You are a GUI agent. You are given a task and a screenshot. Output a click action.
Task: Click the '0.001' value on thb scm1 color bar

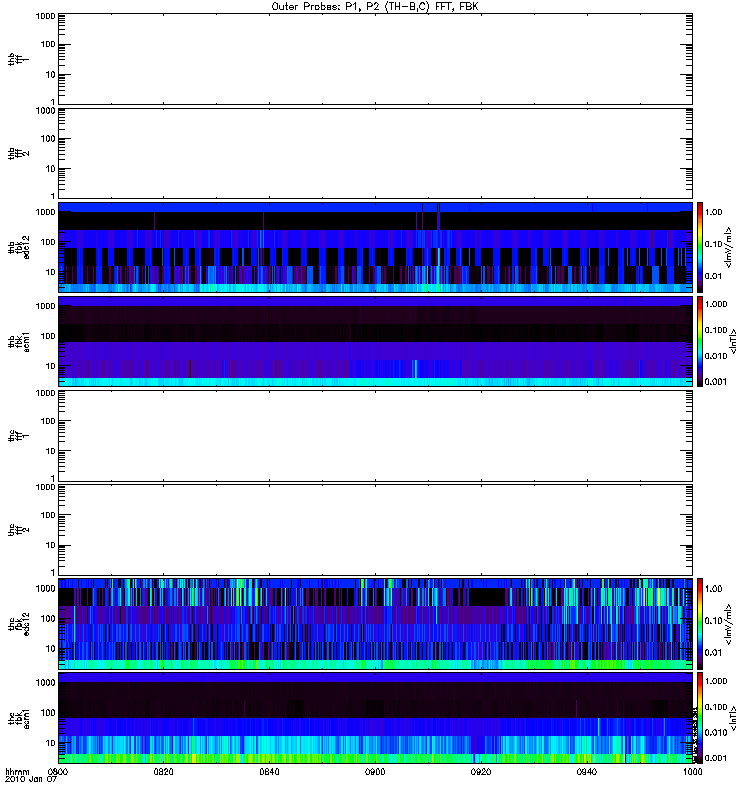716,382
